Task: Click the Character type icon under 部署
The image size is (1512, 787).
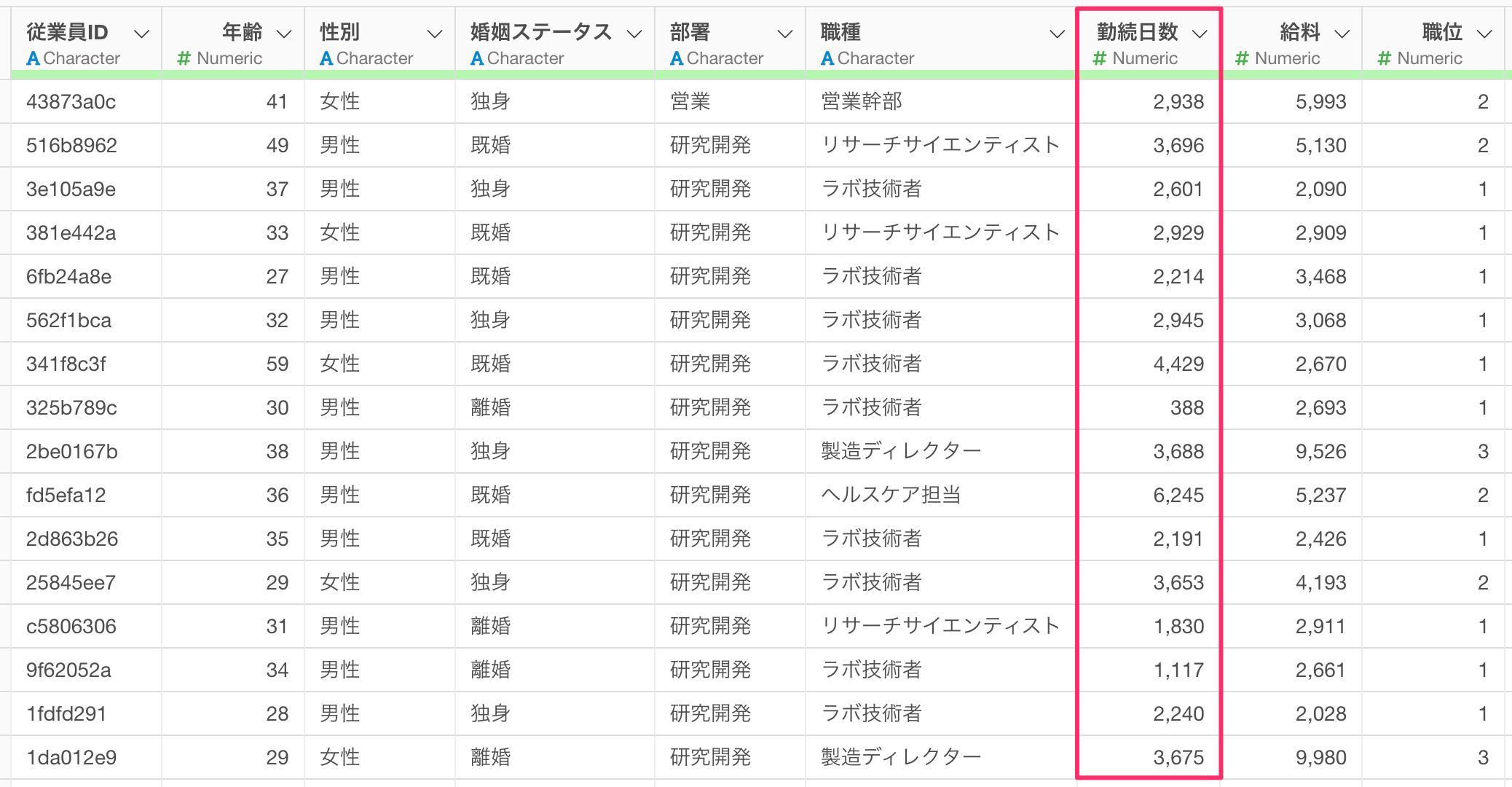Action: point(677,58)
